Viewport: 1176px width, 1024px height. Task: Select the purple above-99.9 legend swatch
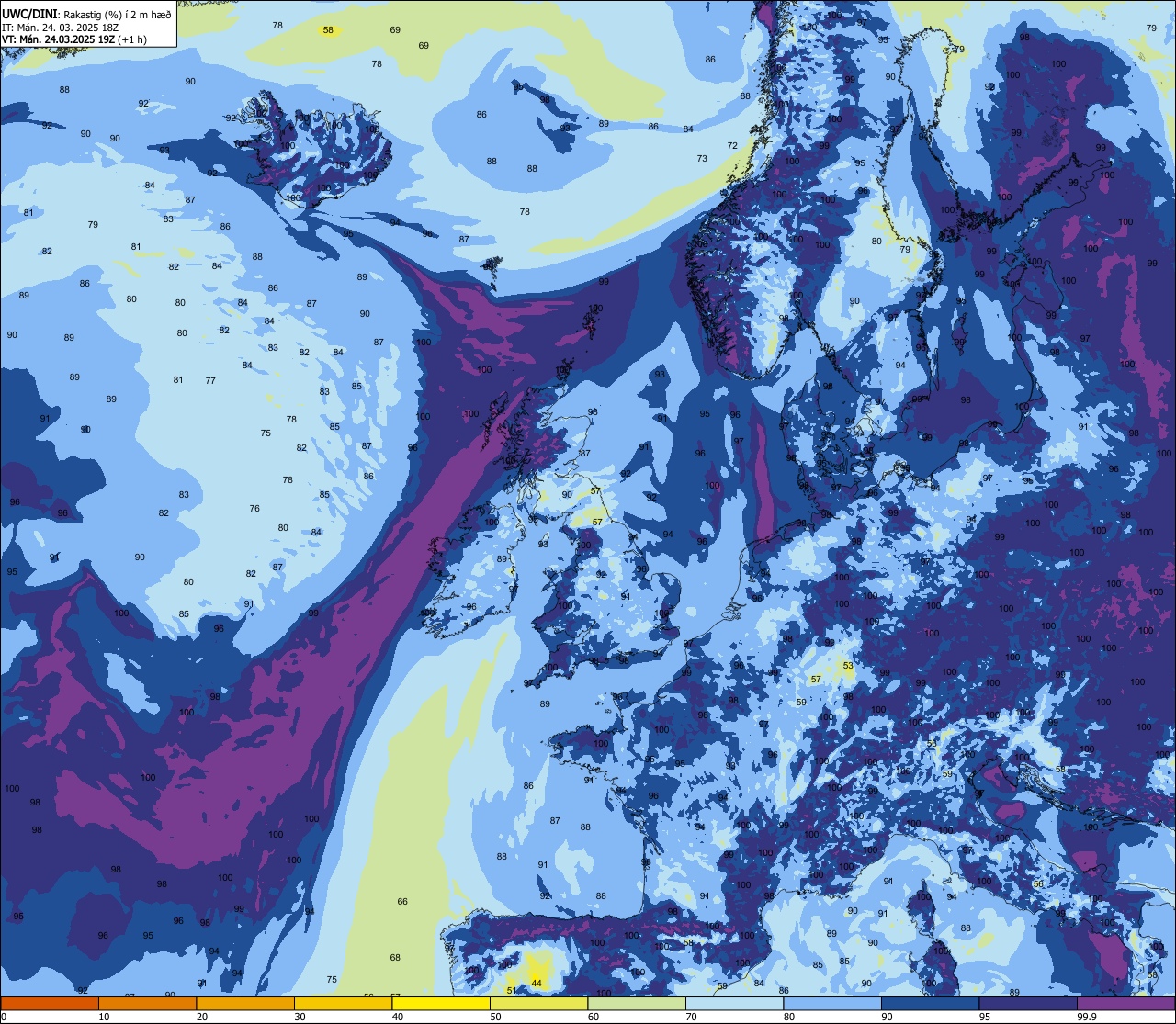click(x=1125, y=1003)
